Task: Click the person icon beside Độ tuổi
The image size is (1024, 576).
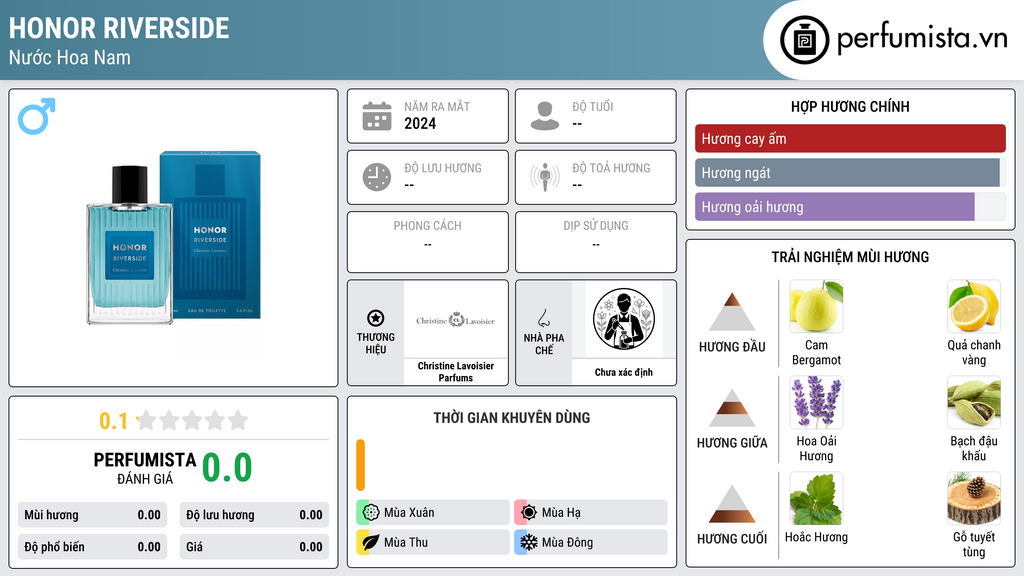Action: (x=545, y=116)
